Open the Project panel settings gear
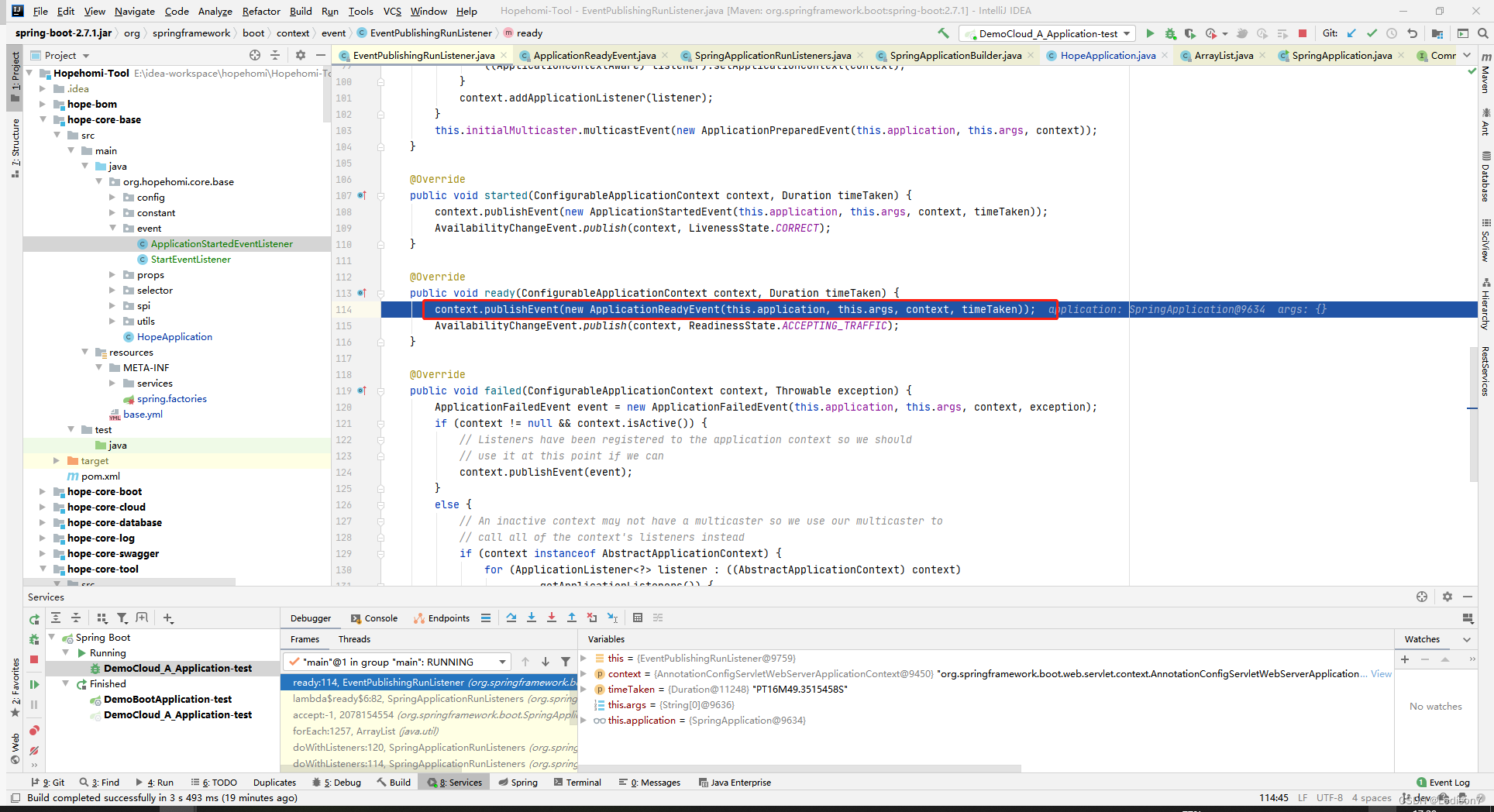Viewport: 1494px width, 812px height. (301, 55)
